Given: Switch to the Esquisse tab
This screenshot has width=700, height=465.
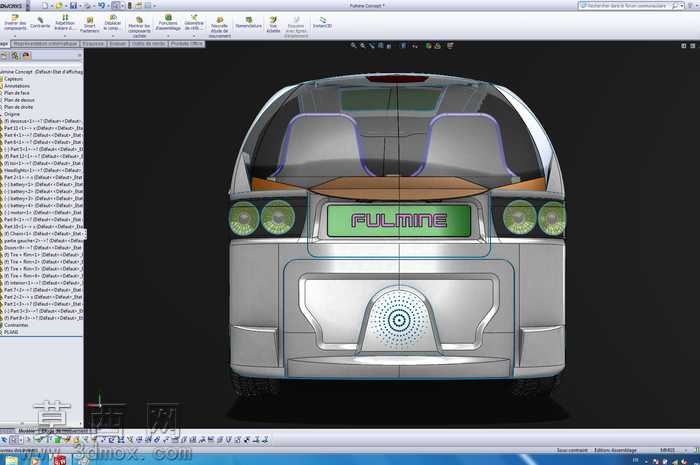Looking at the screenshot, I should pyautogui.click(x=93, y=44).
